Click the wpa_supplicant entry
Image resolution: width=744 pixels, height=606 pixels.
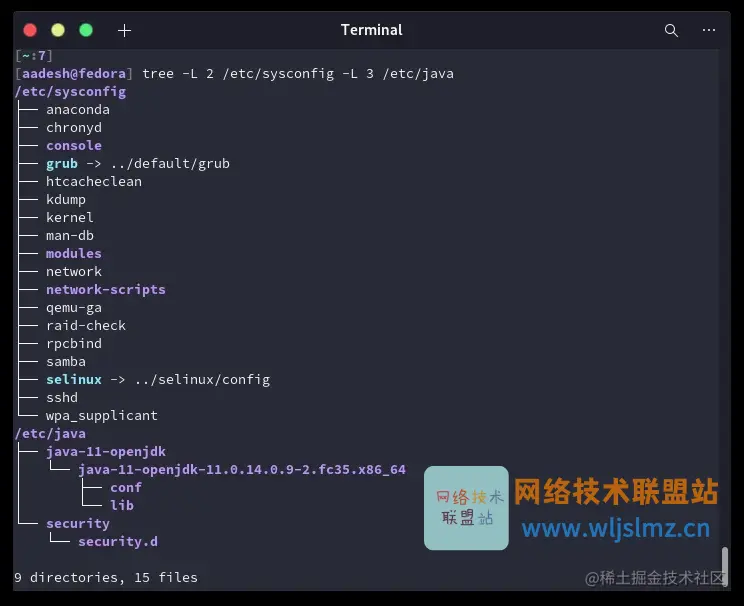tap(102, 416)
